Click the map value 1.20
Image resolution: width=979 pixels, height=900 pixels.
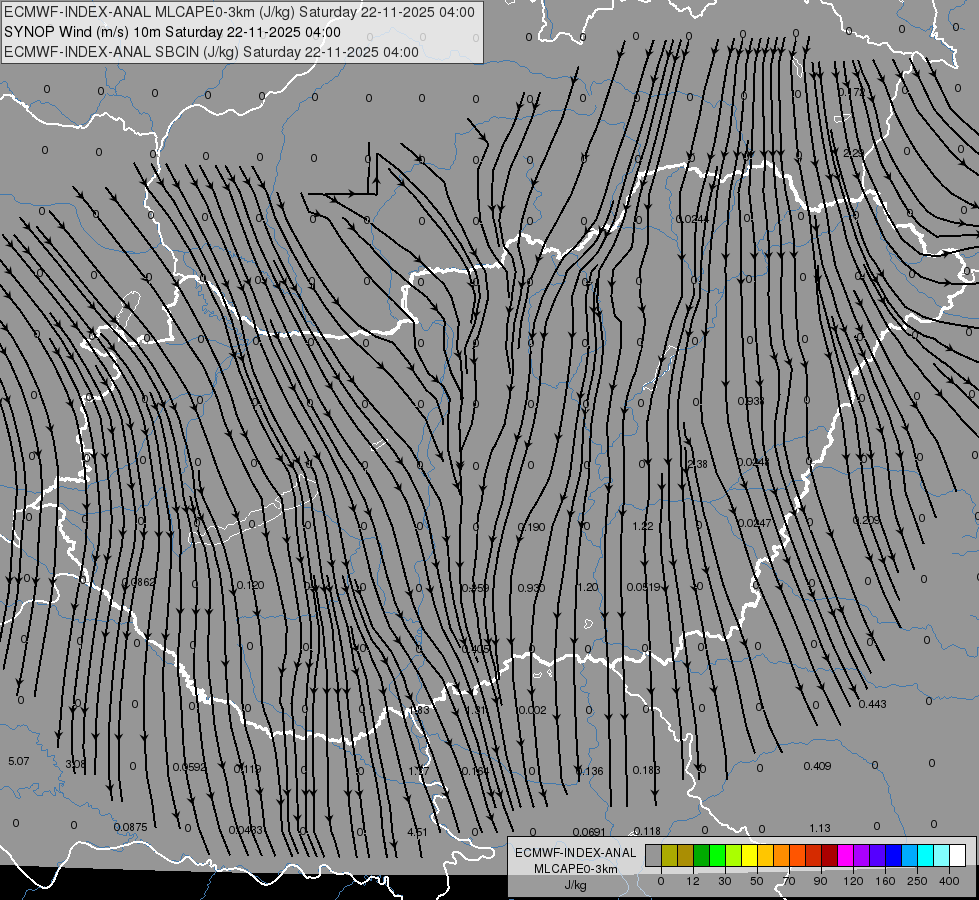point(587,587)
